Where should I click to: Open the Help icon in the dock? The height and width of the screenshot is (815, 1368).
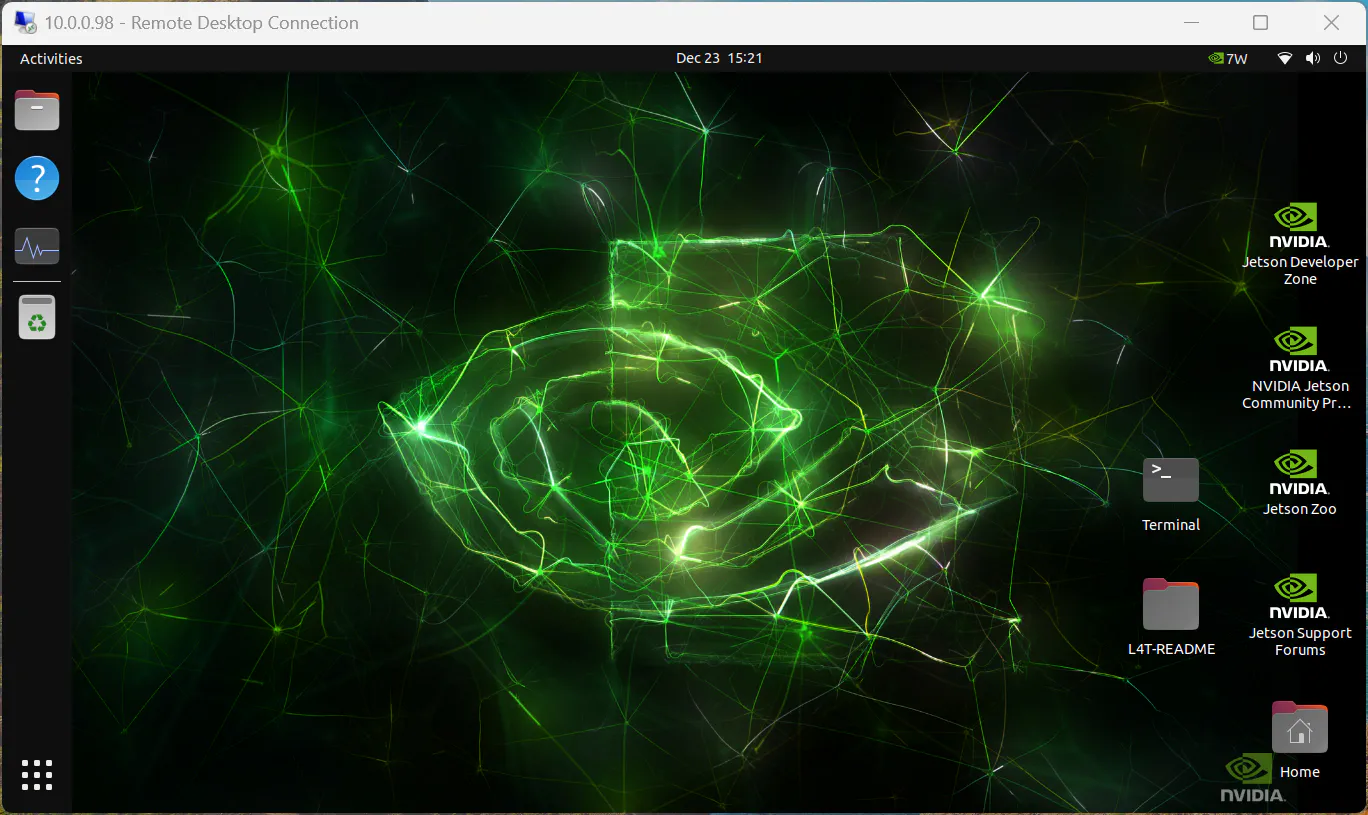37,179
